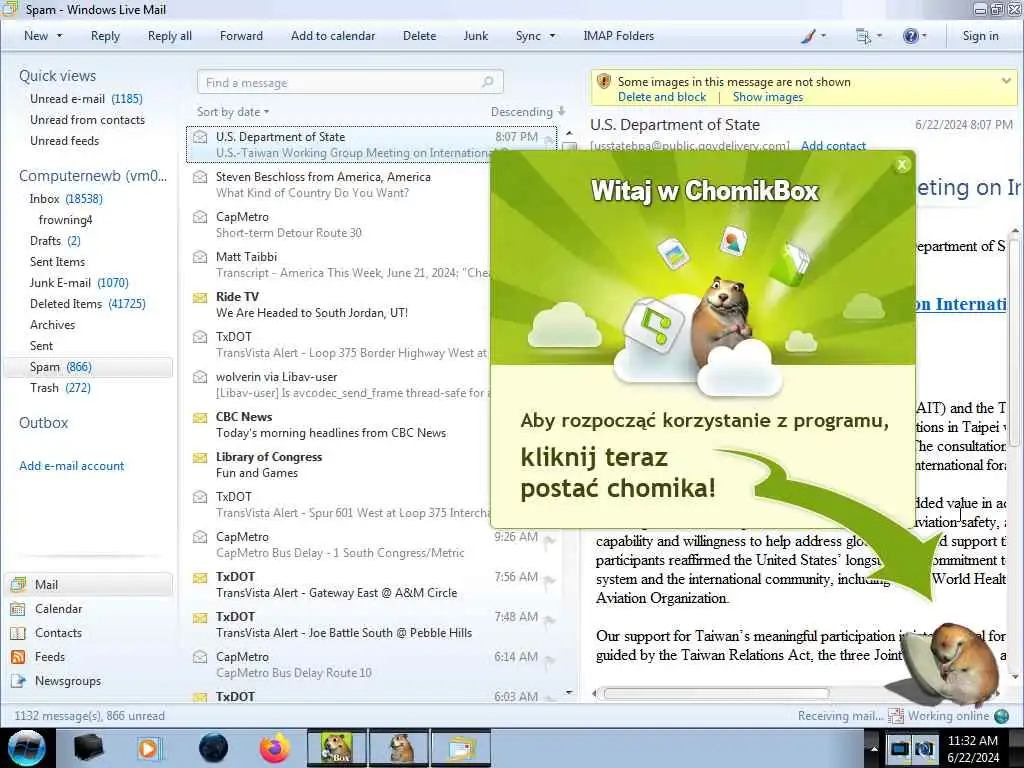The height and width of the screenshot is (768, 1024).
Task: Click message list scroll down arrow
Action: pyautogui.click(x=569, y=692)
